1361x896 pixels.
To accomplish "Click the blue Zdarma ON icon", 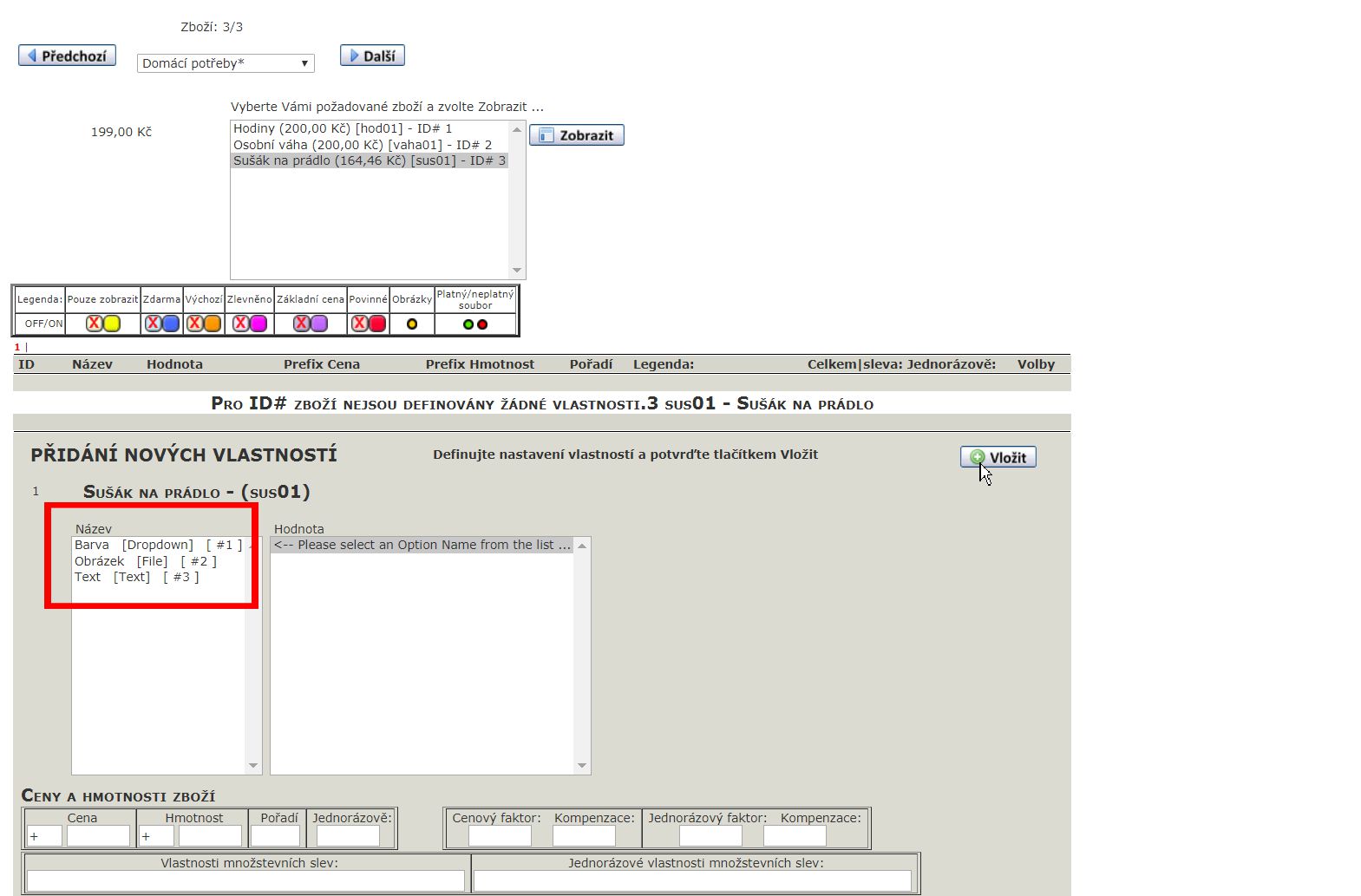I will [171, 324].
